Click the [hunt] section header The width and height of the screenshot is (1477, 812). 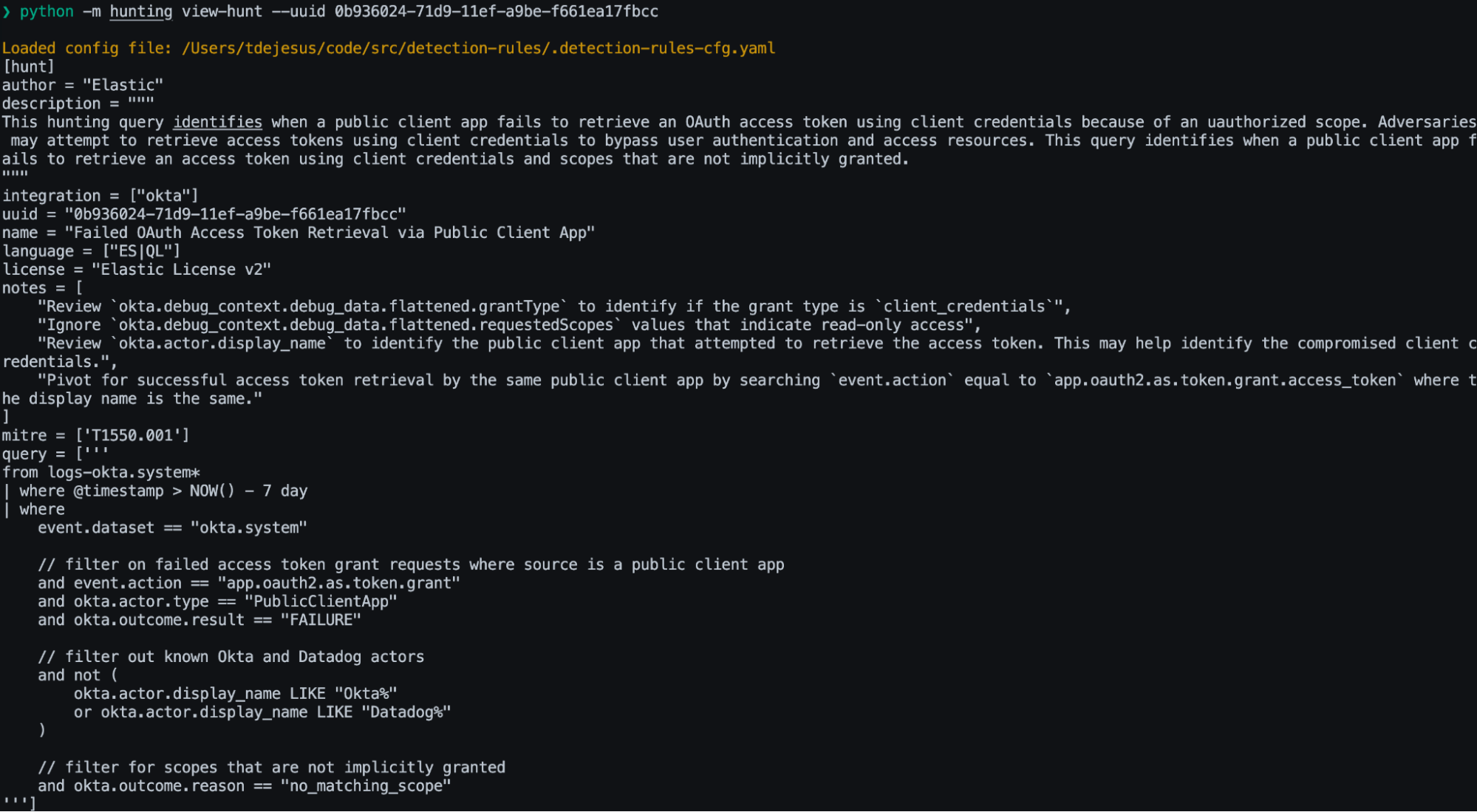click(28, 66)
